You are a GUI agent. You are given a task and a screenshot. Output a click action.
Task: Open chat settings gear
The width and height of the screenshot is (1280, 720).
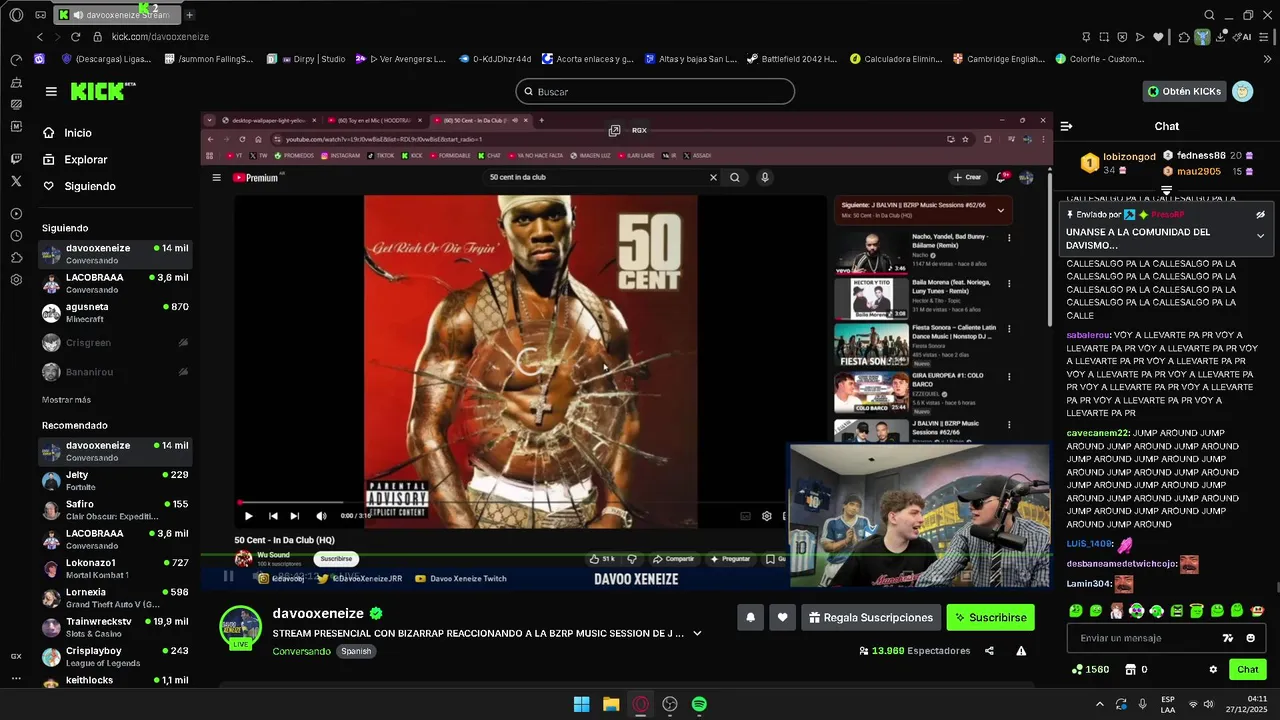[1213, 670]
